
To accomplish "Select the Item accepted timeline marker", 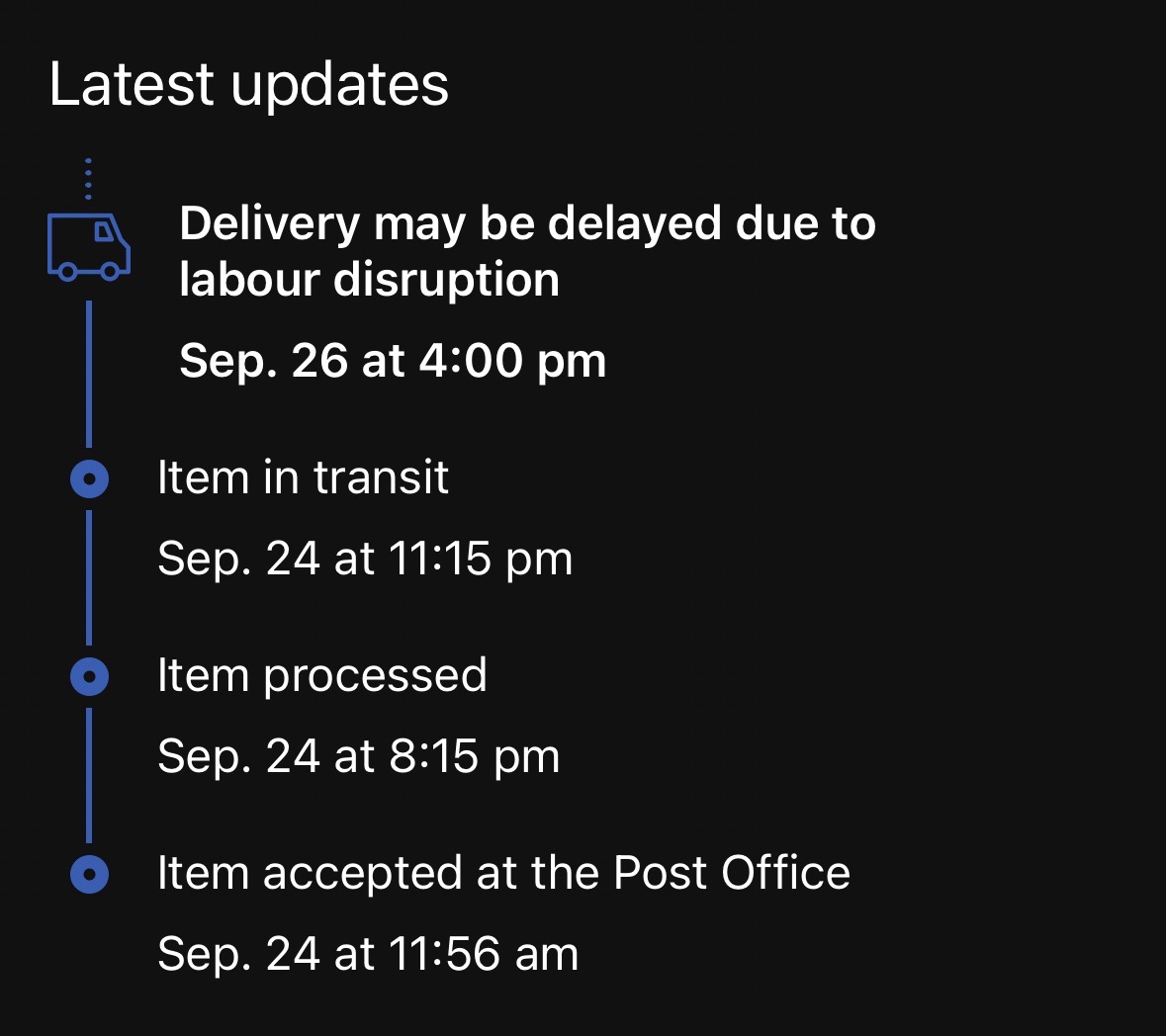I will [x=90, y=875].
